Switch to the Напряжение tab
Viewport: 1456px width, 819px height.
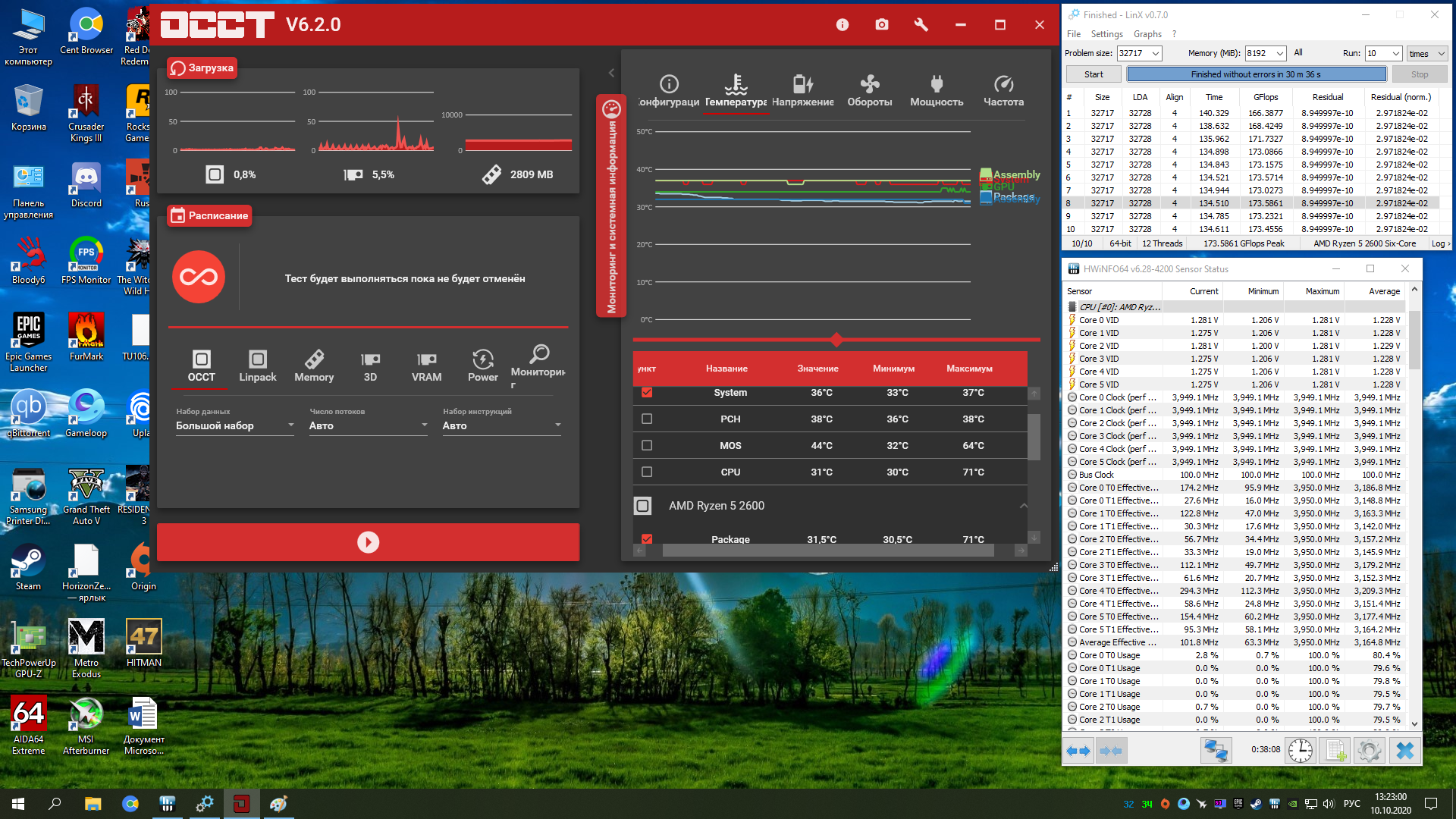(x=802, y=91)
